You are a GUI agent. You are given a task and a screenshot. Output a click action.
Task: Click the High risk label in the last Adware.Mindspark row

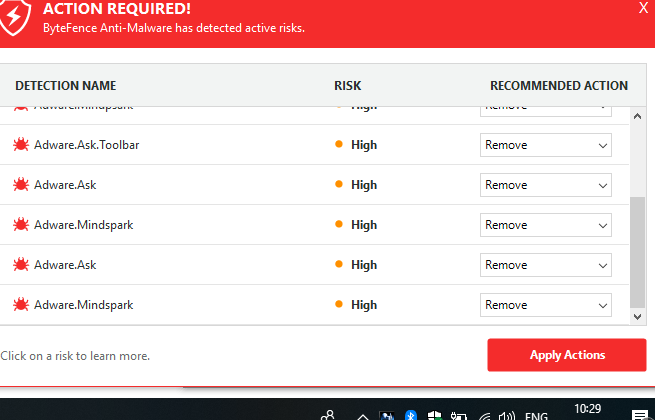[364, 305]
